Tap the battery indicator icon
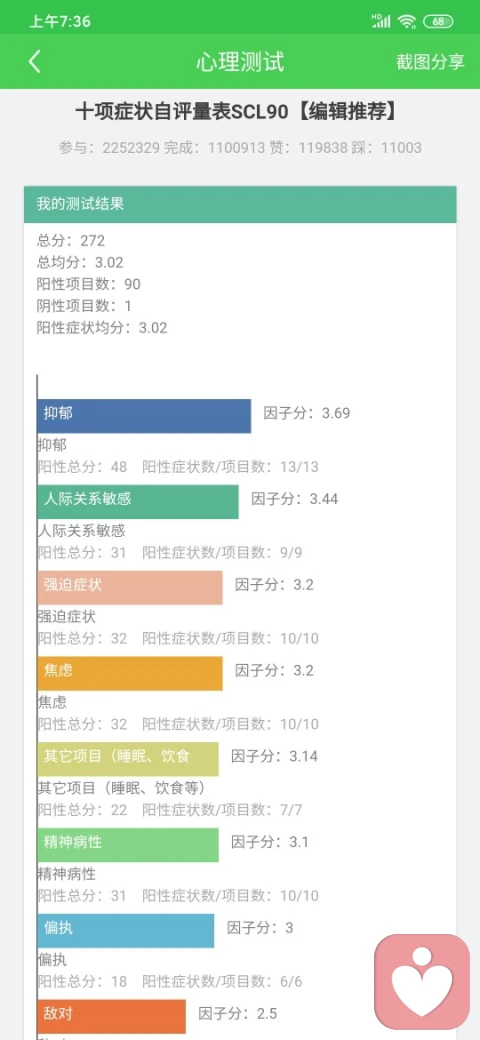The image size is (480, 1040). (x=438, y=21)
